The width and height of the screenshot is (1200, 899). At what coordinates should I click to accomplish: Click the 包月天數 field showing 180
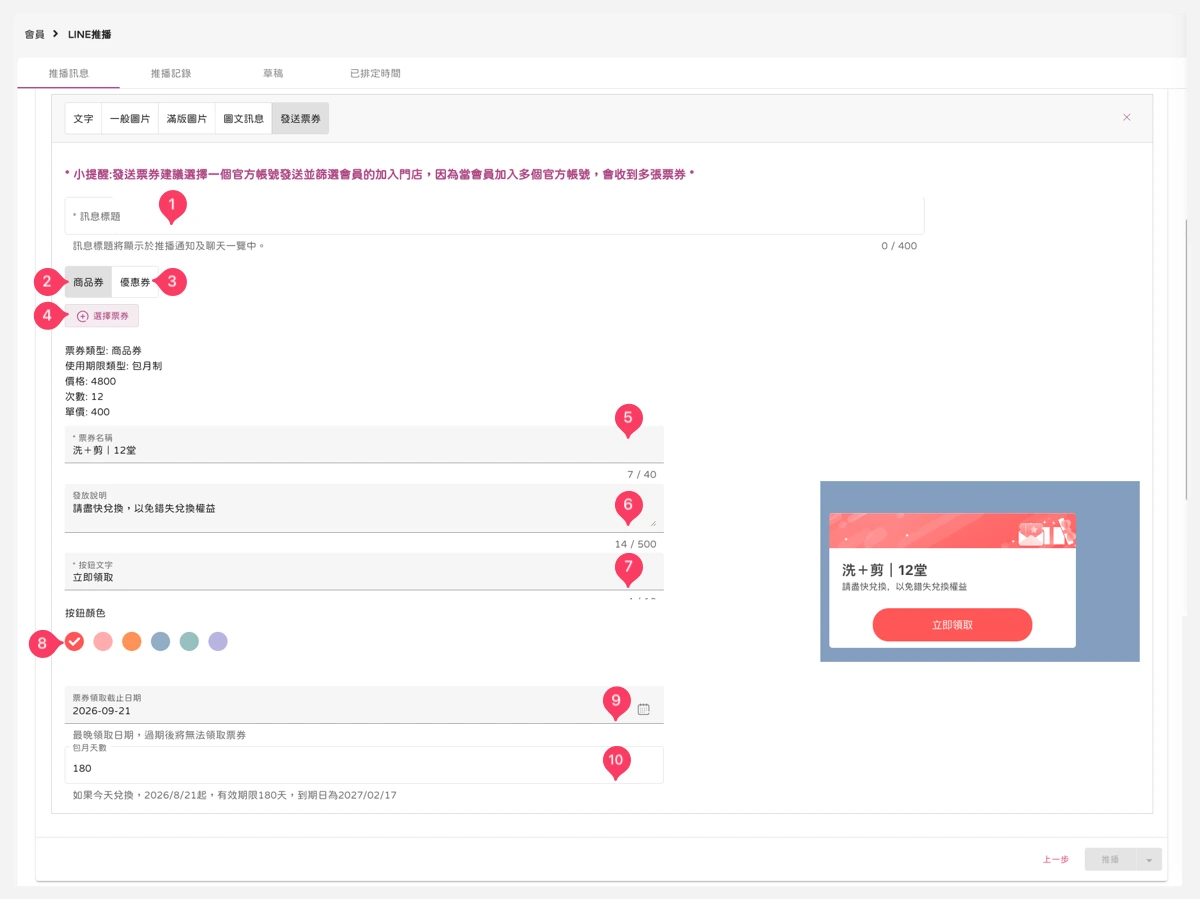point(364,765)
